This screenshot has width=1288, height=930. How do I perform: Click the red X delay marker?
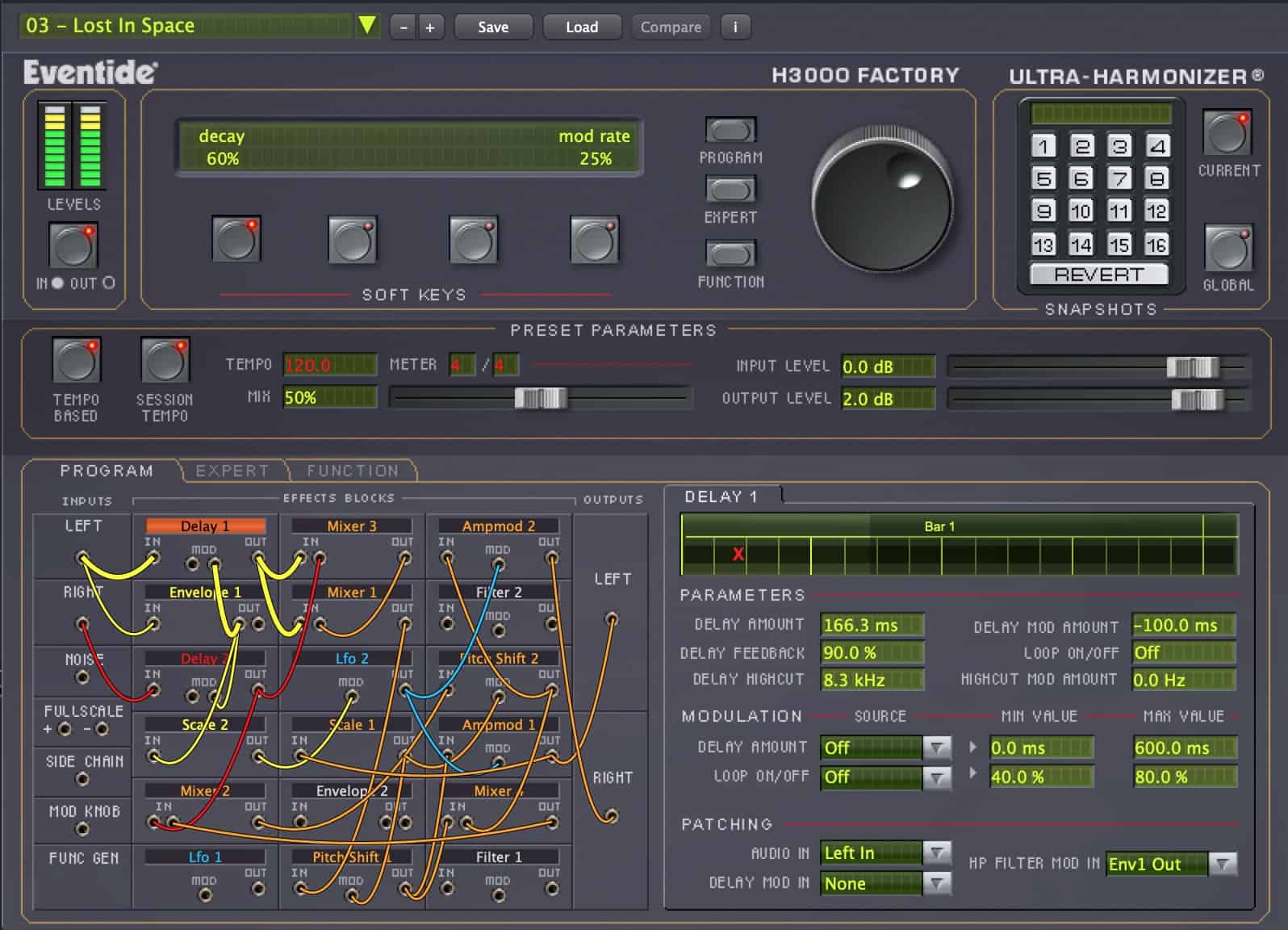[x=738, y=554]
